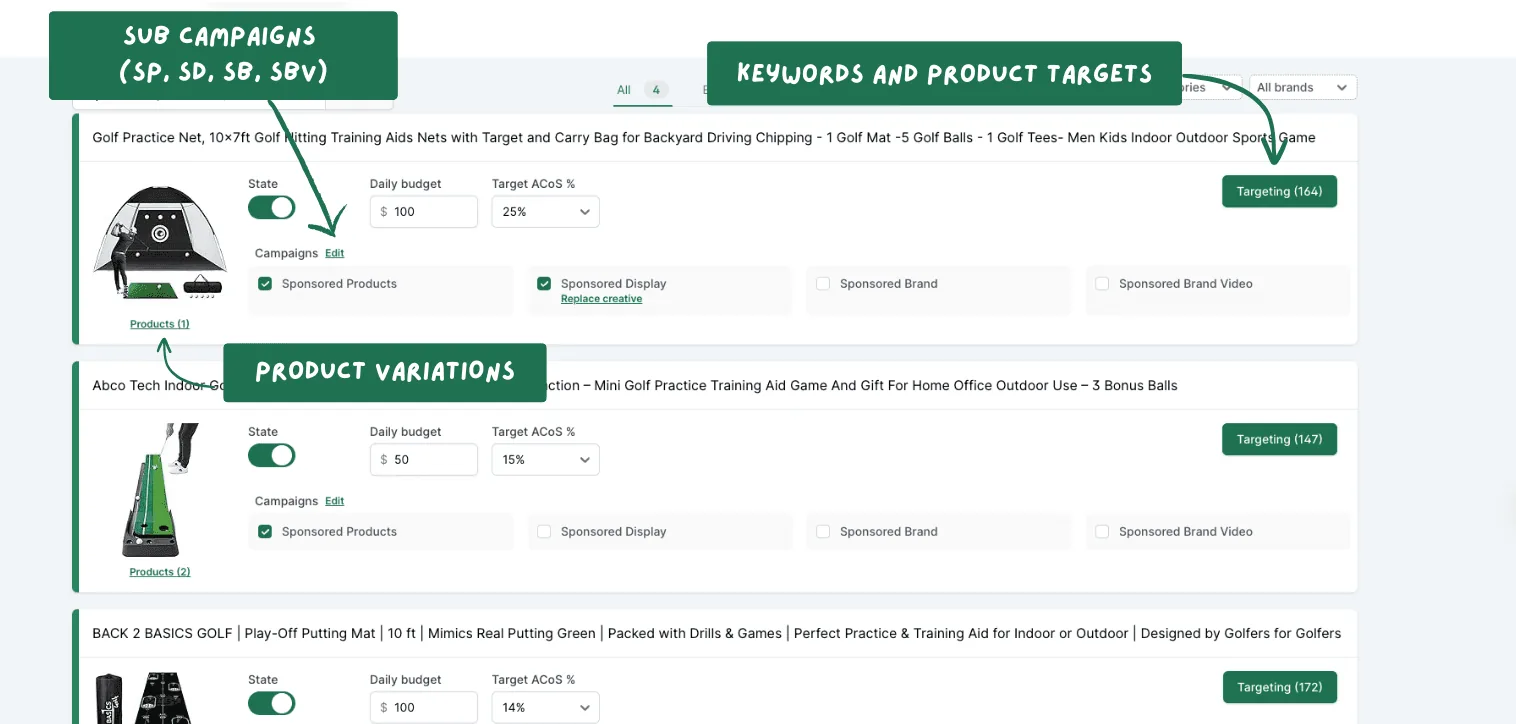Screen dimensions: 1516x724
Task: Click the Daily budget field showing 50
Action: tap(424, 460)
